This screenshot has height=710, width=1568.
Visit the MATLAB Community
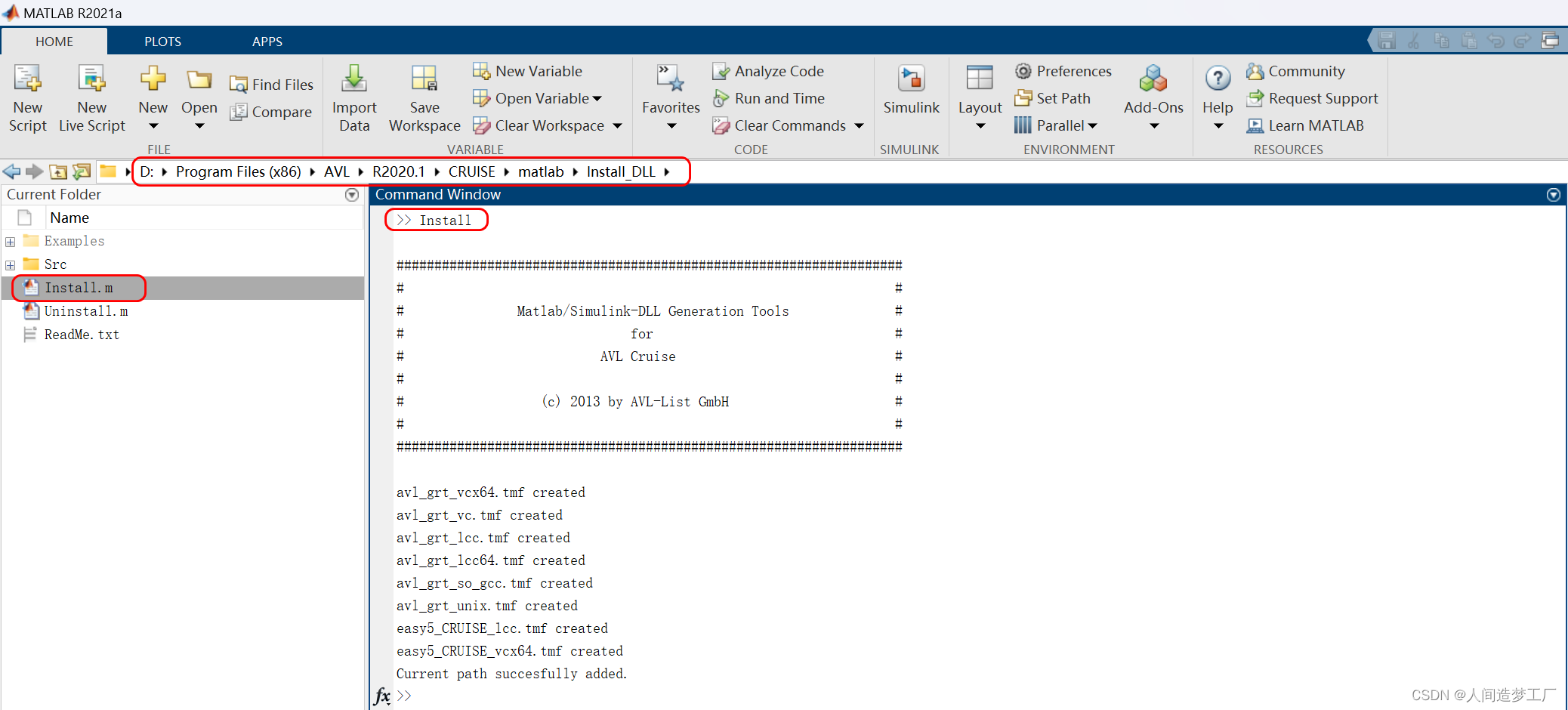[1296, 71]
